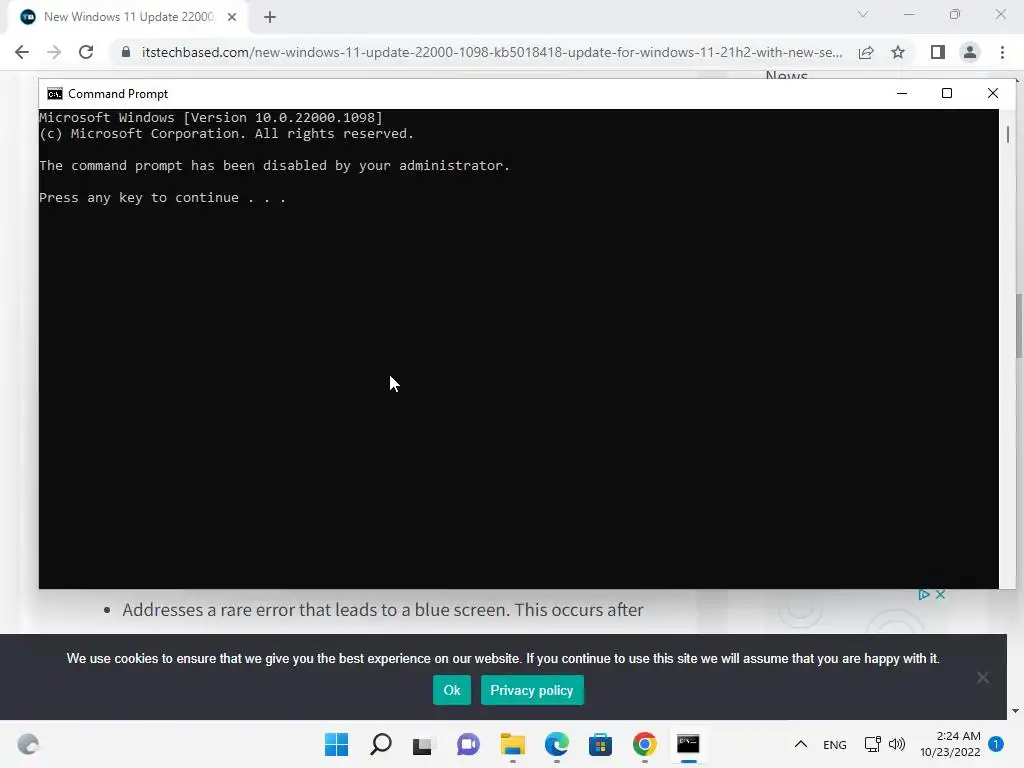Screen dimensions: 1024x768
Task: Accept cookies with the Ok button
Action: [452, 690]
